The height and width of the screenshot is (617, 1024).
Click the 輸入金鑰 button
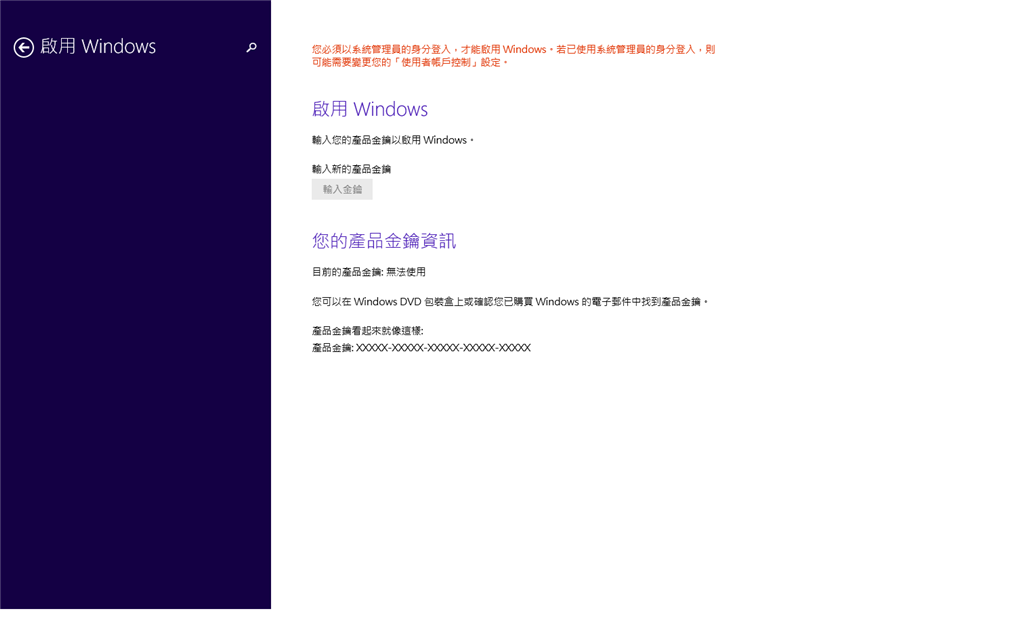[342, 189]
